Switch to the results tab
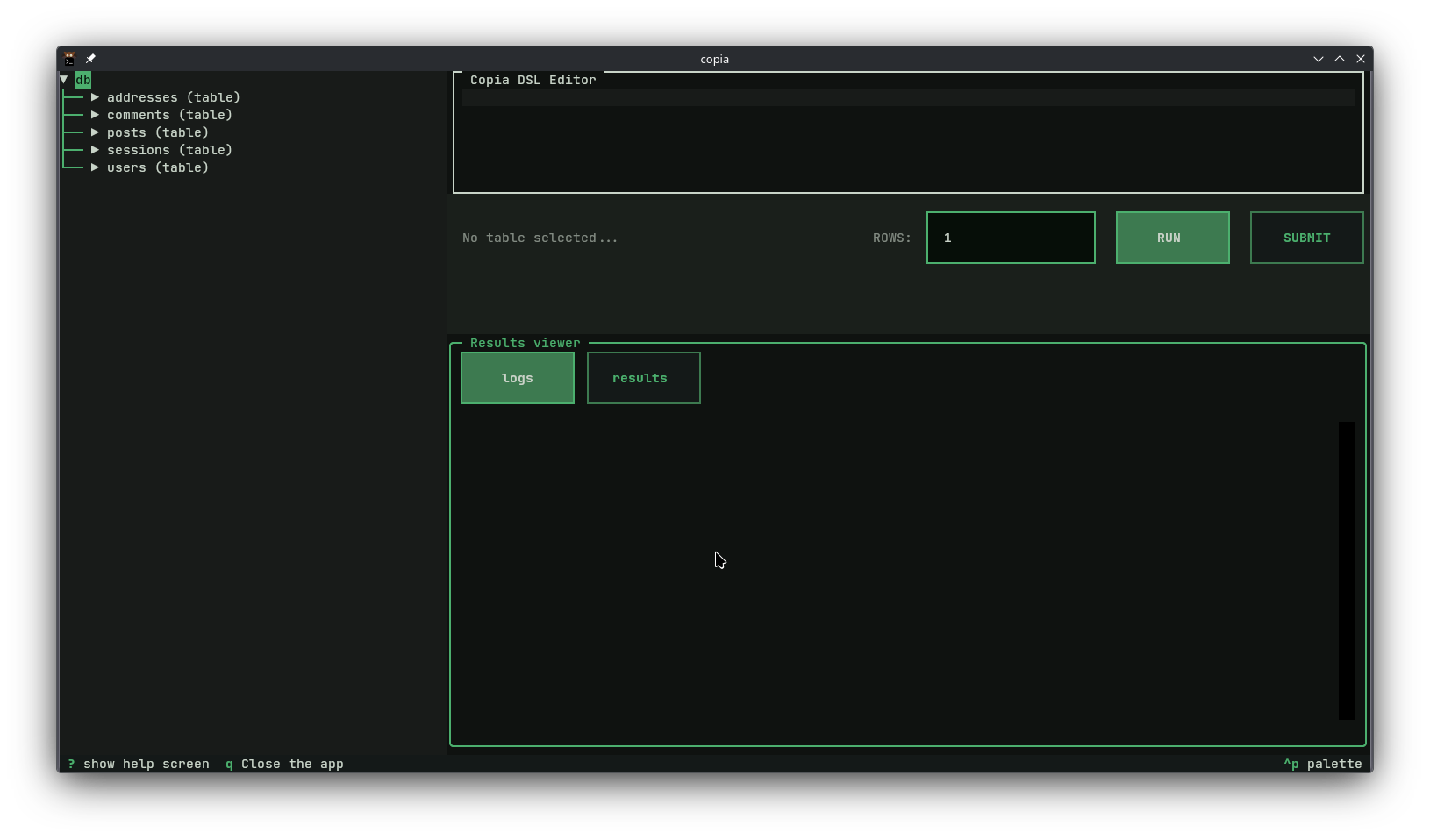 642,378
